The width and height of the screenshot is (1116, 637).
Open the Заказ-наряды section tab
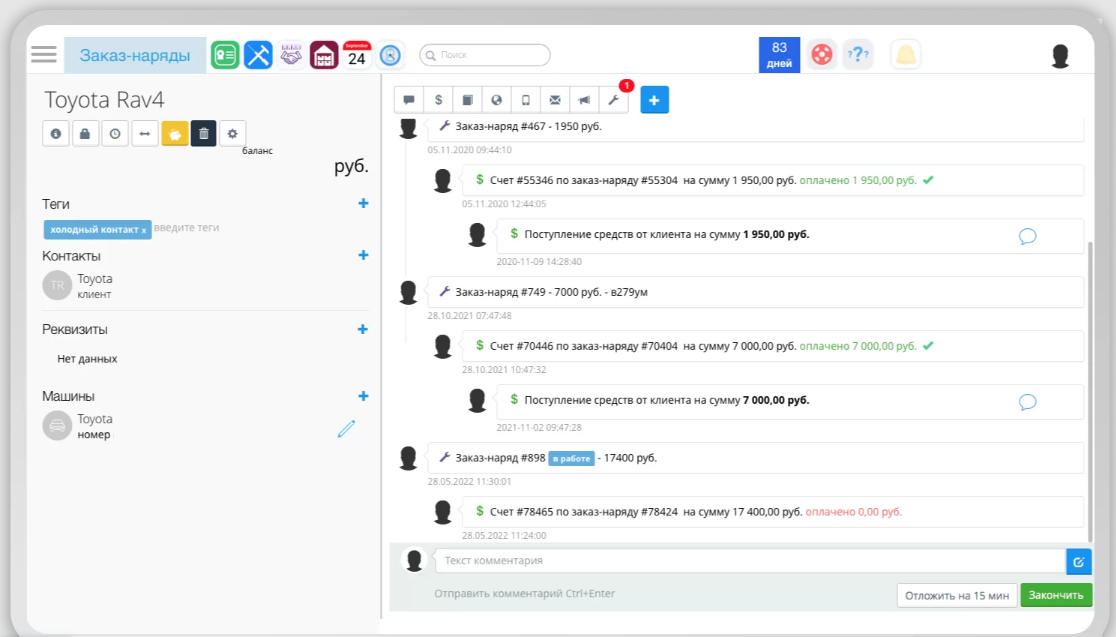point(135,56)
